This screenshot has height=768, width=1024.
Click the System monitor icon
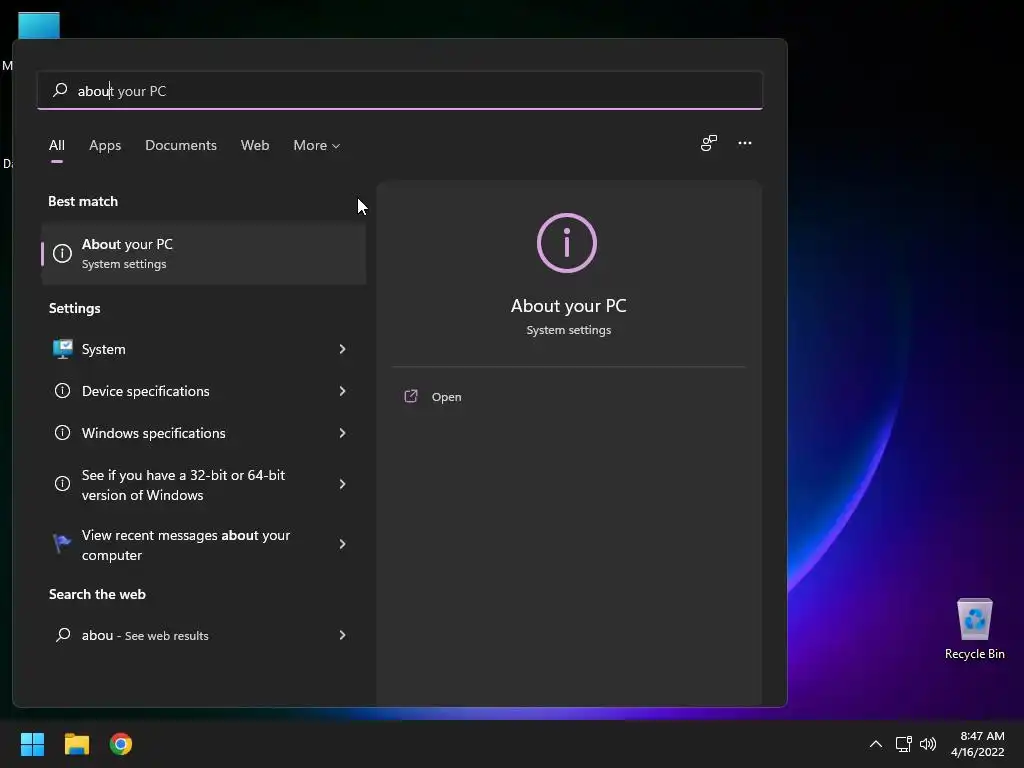[63, 349]
